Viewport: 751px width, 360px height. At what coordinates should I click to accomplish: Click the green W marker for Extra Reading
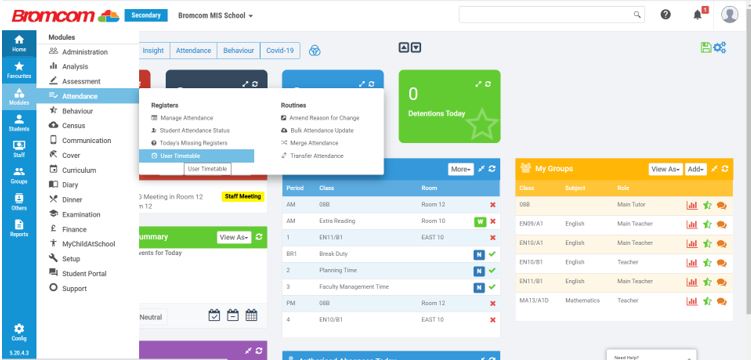pyautogui.click(x=479, y=222)
